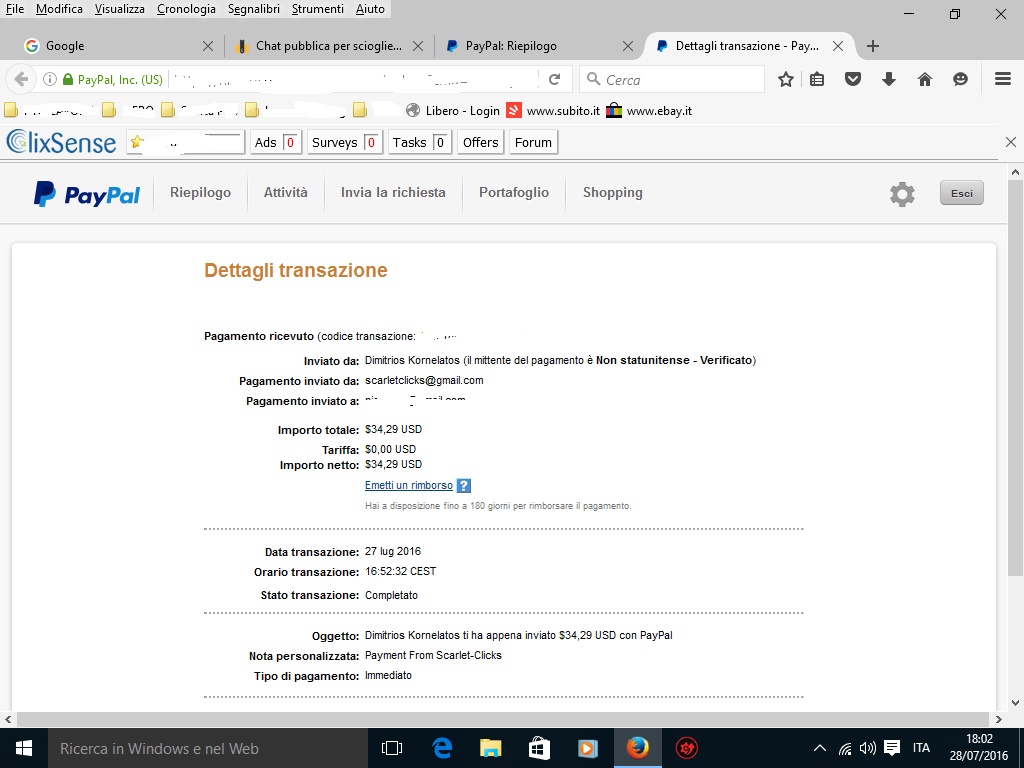Click the site info icon in address bar
Image resolution: width=1024 pixels, height=768 pixels.
click(50, 80)
